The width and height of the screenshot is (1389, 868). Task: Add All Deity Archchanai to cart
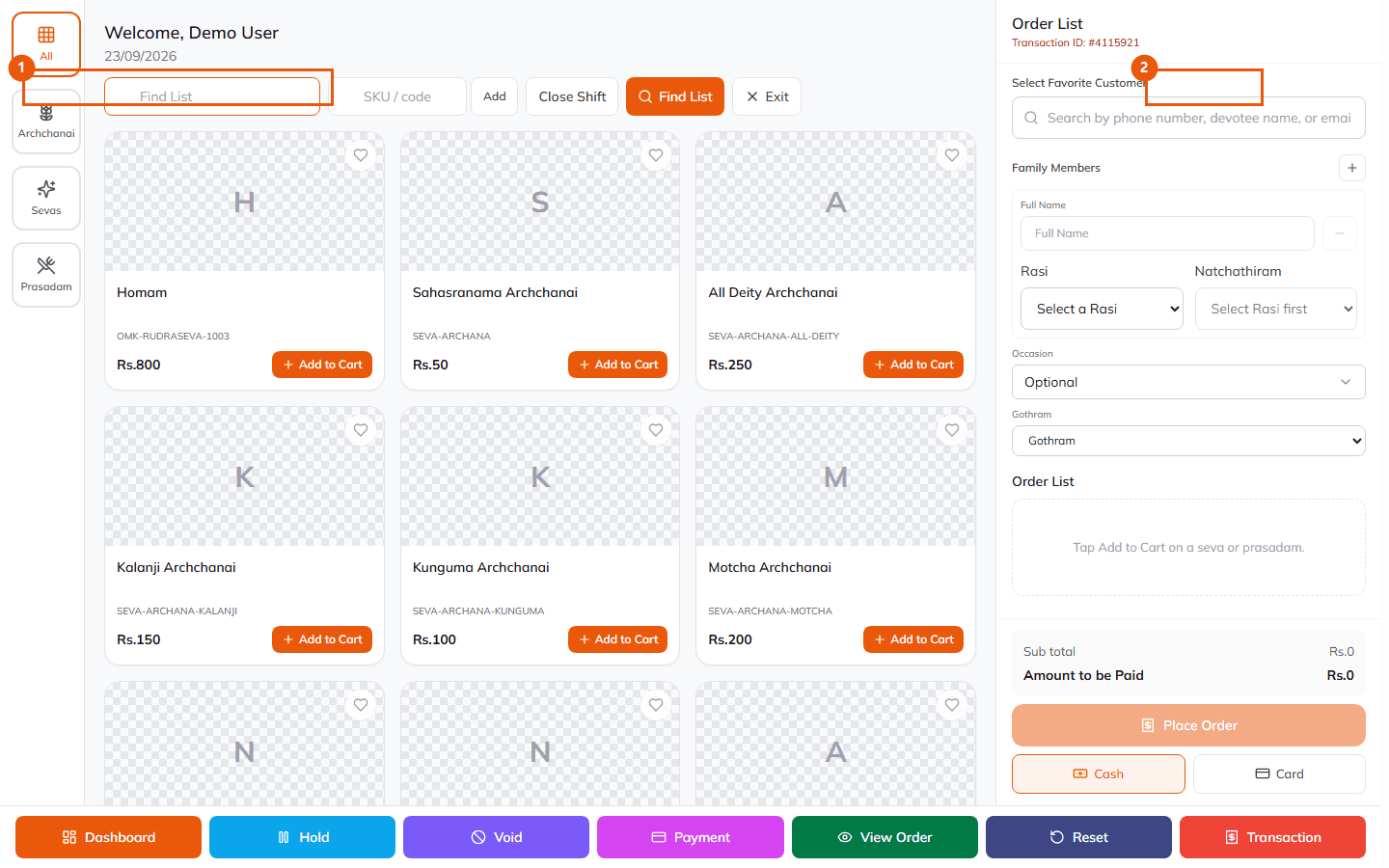click(913, 365)
